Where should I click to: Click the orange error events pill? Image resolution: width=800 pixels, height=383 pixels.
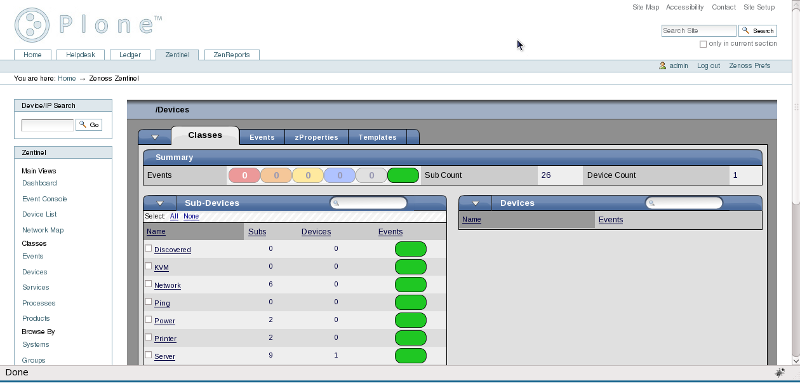276,175
